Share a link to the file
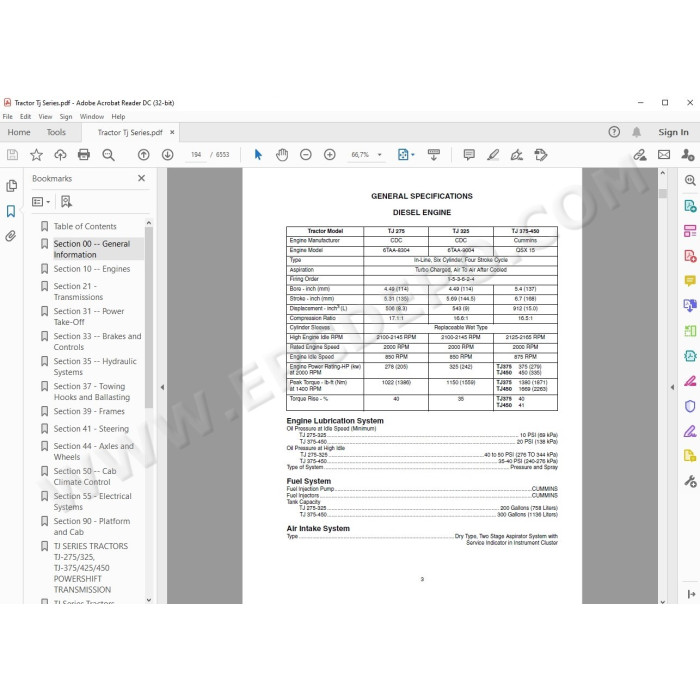 640,155
